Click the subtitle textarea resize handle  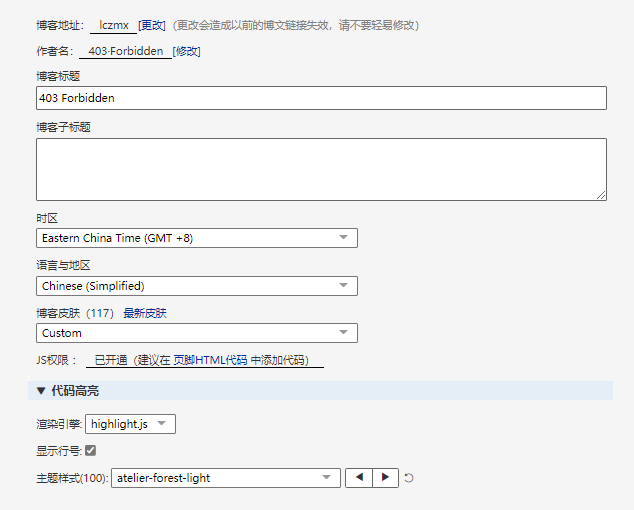(x=600, y=194)
